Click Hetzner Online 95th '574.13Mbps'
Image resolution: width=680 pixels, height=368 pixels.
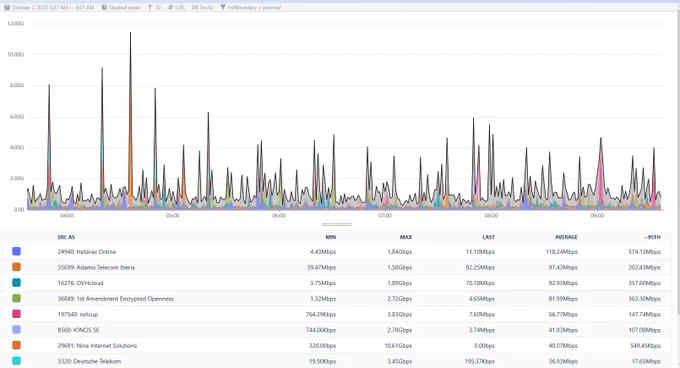pos(644,252)
